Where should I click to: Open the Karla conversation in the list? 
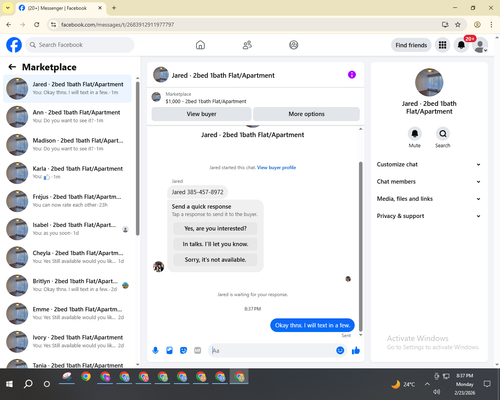(x=67, y=173)
